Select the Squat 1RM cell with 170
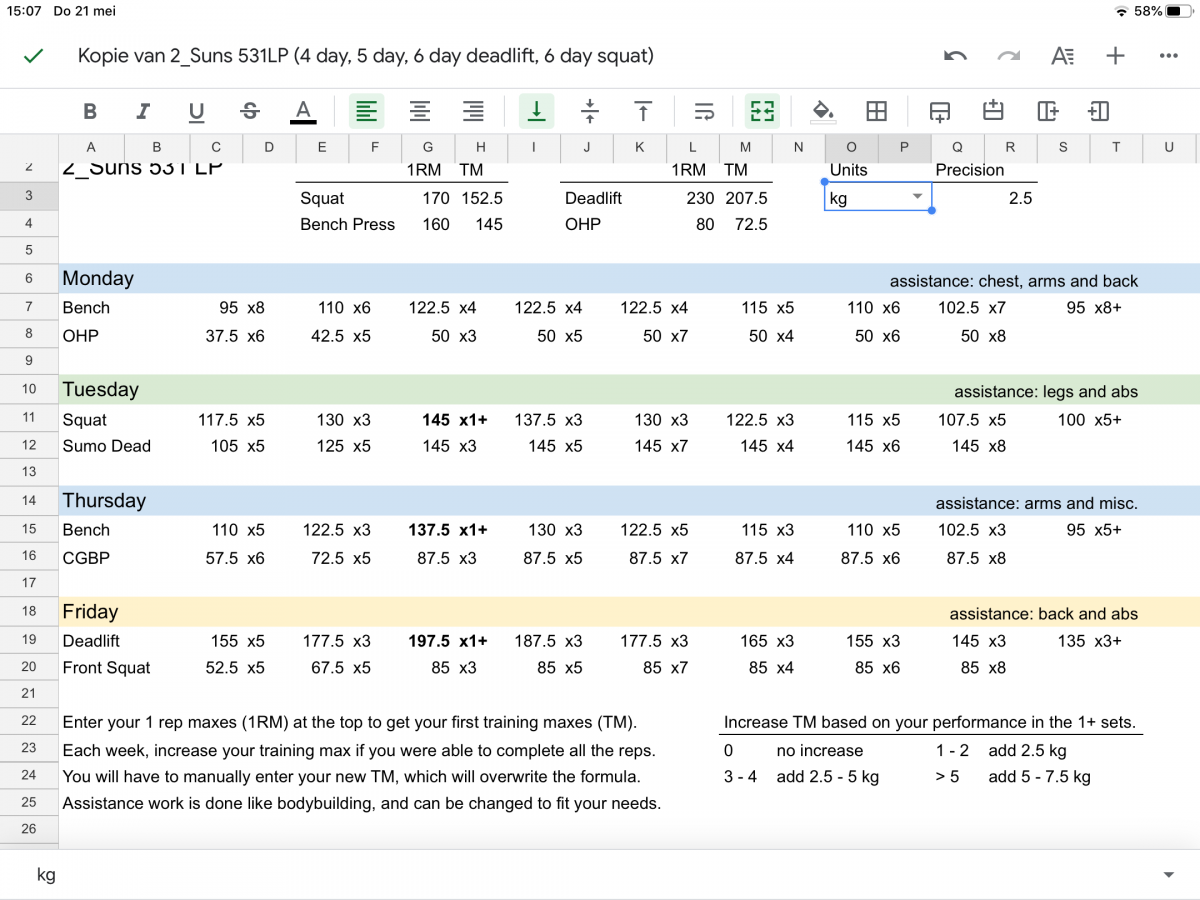 [428, 198]
